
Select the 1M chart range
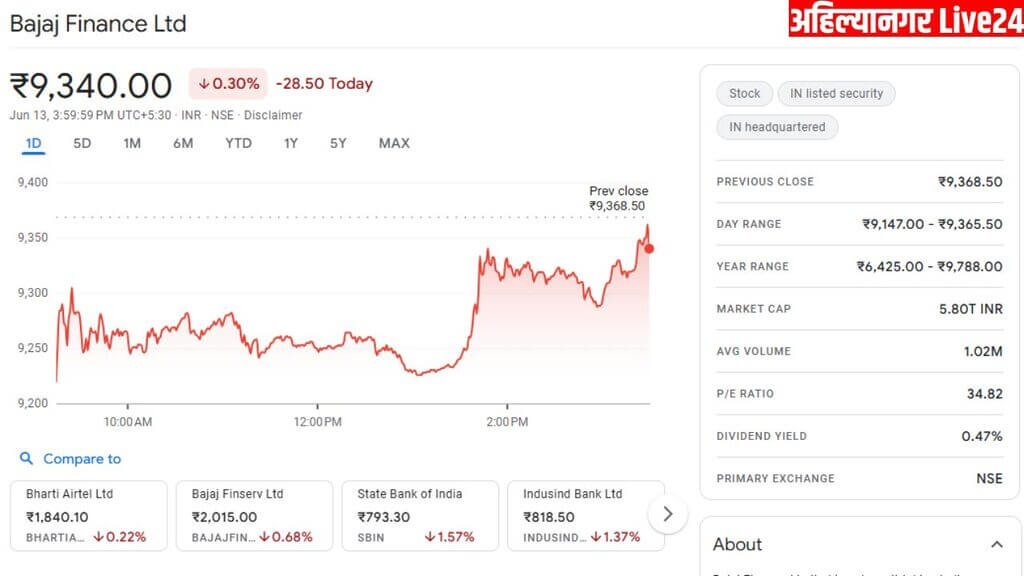[132, 143]
